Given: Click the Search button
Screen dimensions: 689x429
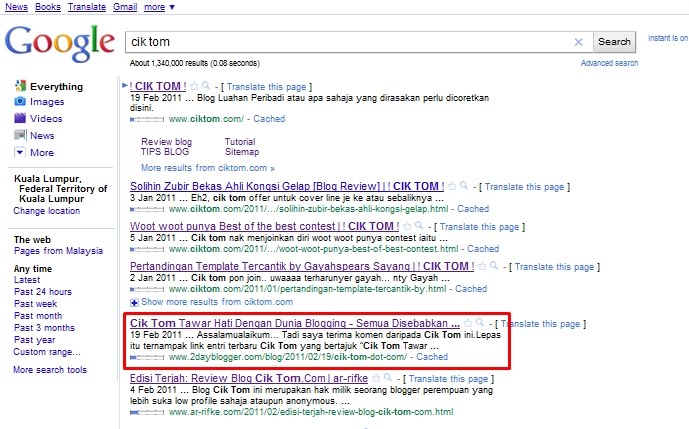Looking at the screenshot, I should 614,42.
